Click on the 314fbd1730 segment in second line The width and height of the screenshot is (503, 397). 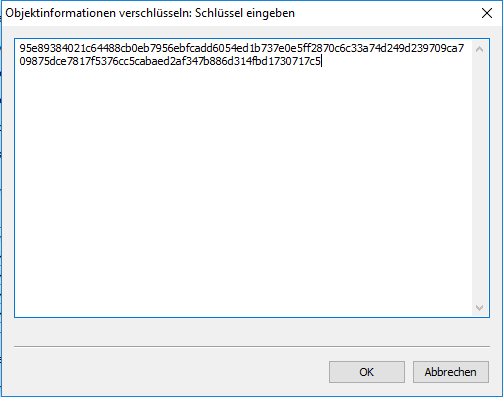(x=261, y=61)
